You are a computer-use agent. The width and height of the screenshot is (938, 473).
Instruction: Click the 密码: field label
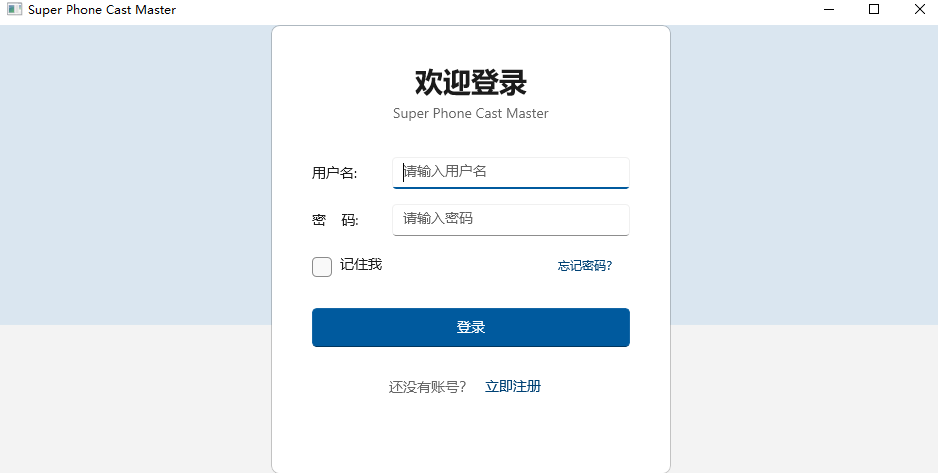[334, 220]
